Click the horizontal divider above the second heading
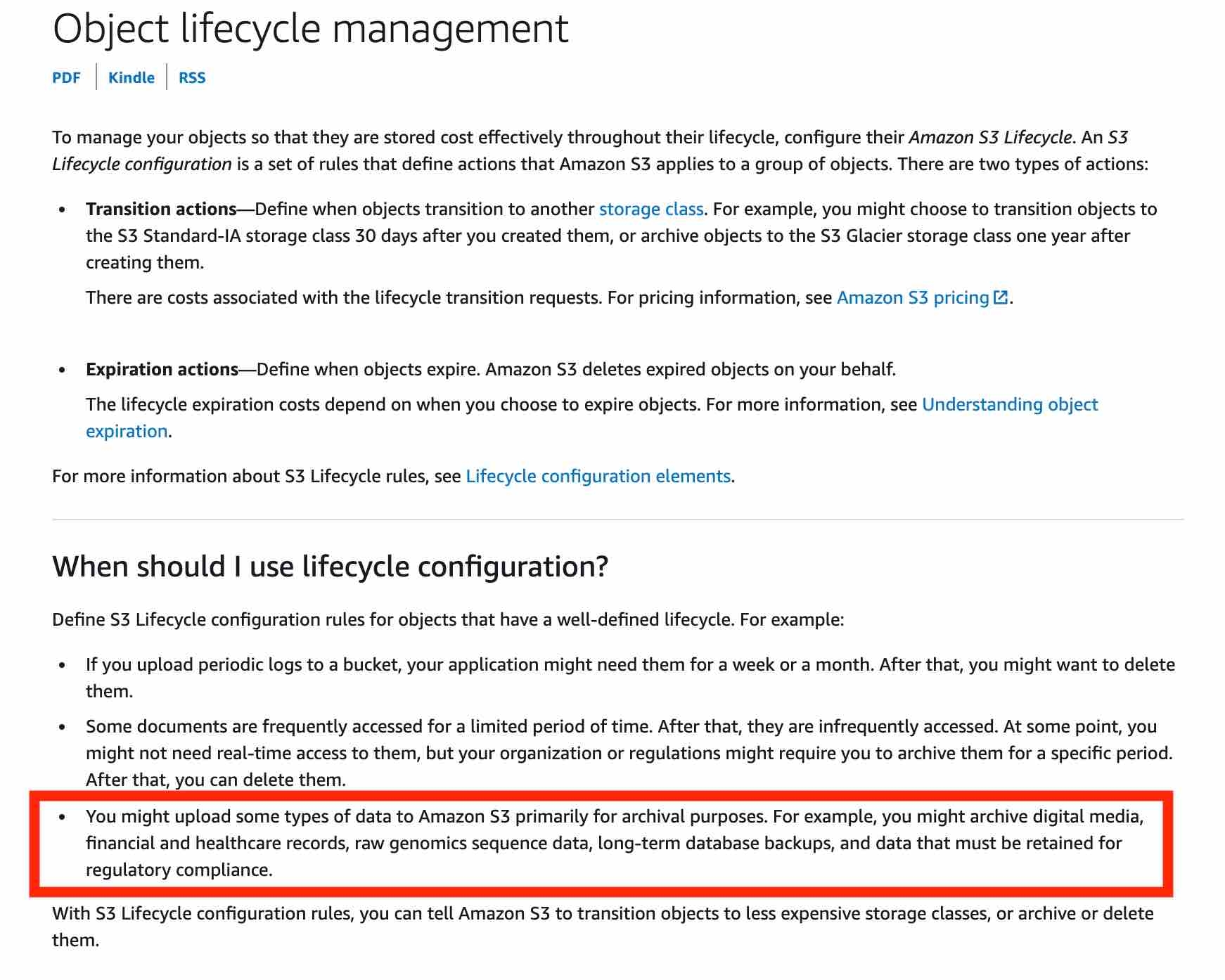 (x=617, y=520)
